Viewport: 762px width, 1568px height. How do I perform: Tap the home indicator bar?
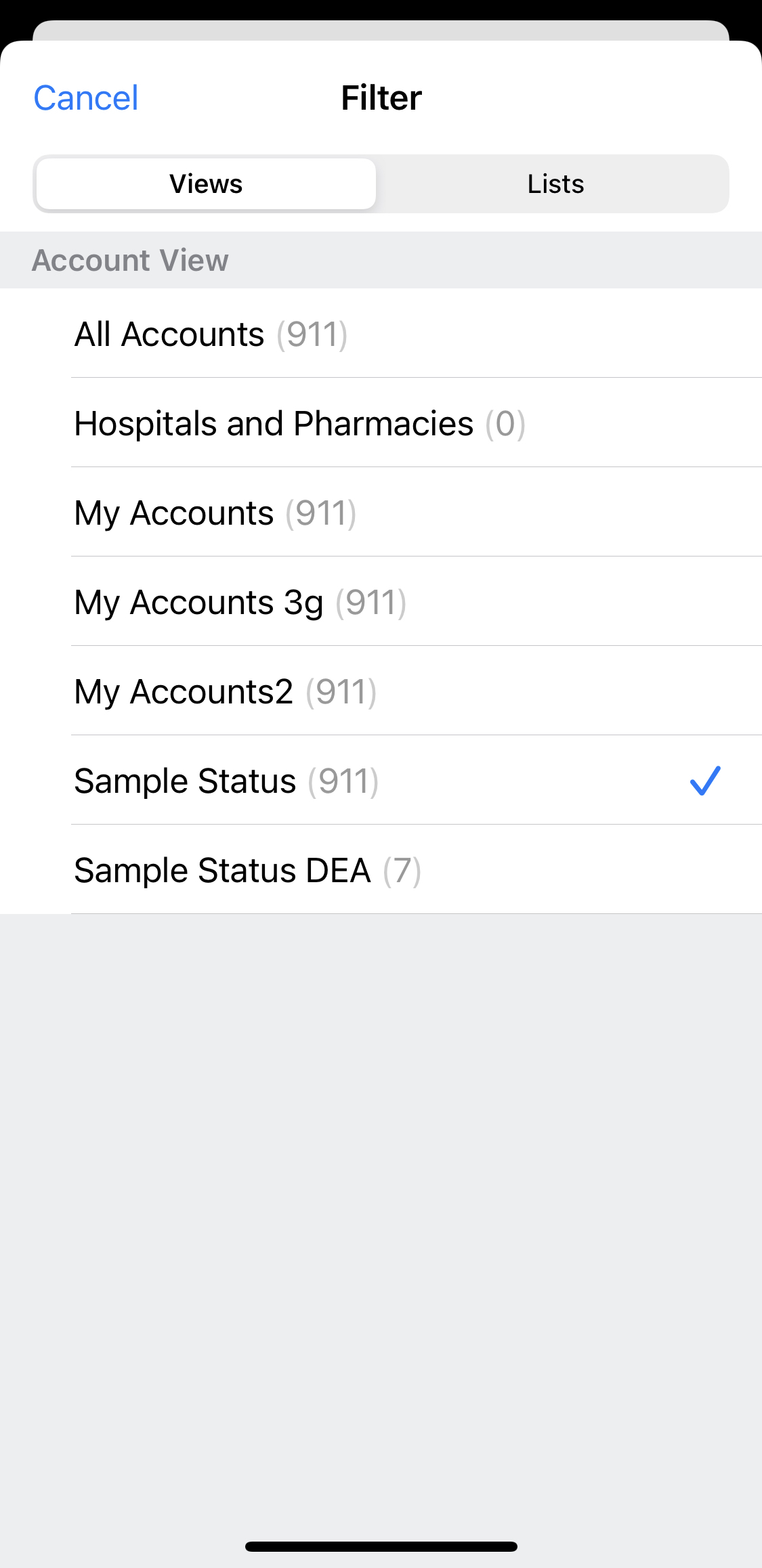click(x=381, y=1546)
